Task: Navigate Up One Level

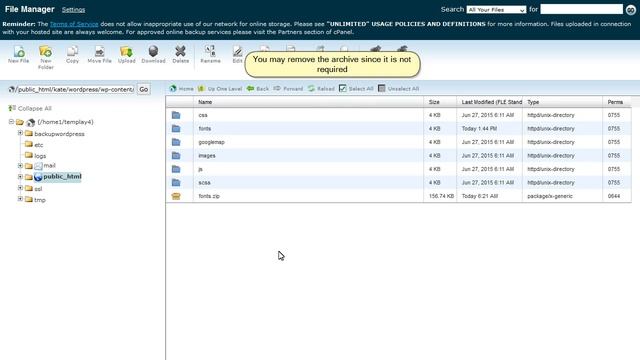Action: [x=220, y=89]
